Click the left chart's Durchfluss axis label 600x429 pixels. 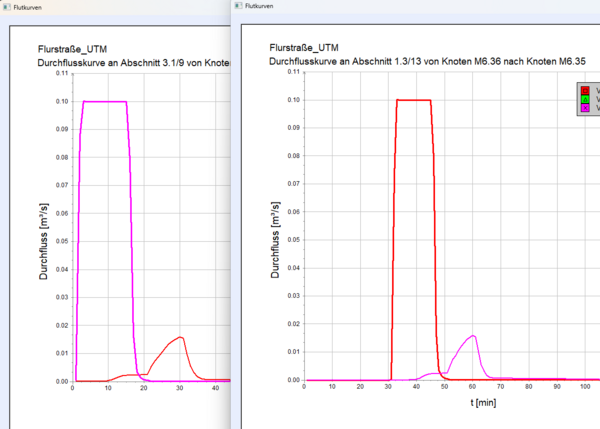pyautogui.click(x=45, y=229)
